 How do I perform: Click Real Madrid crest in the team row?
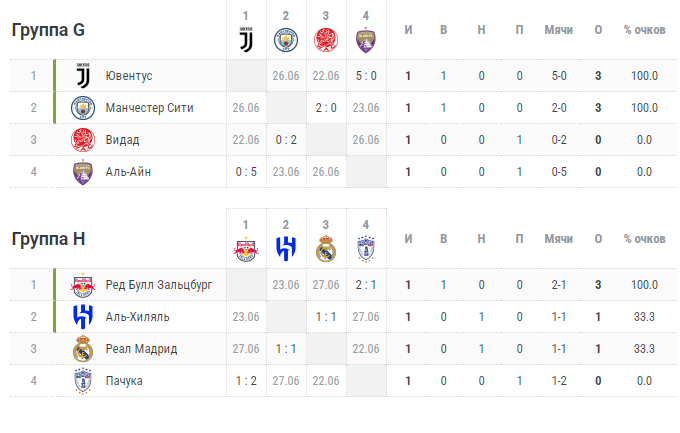(x=83, y=349)
